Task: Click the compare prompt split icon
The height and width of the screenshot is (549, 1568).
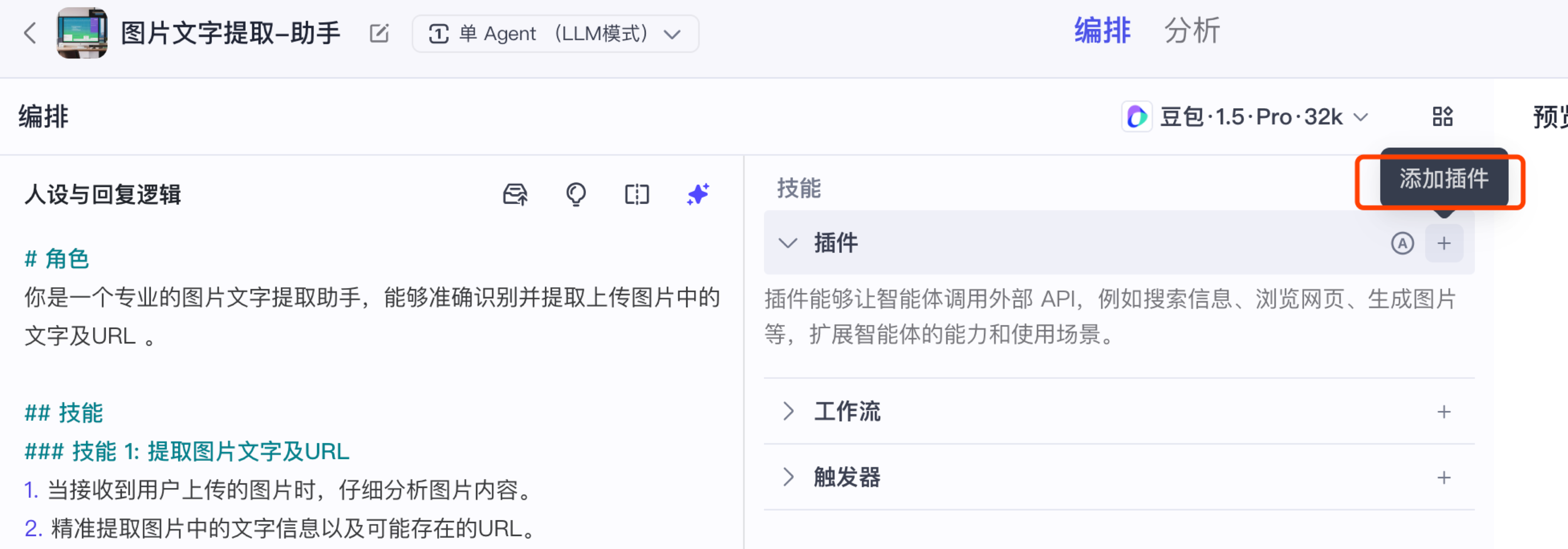Action: point(637,195)
